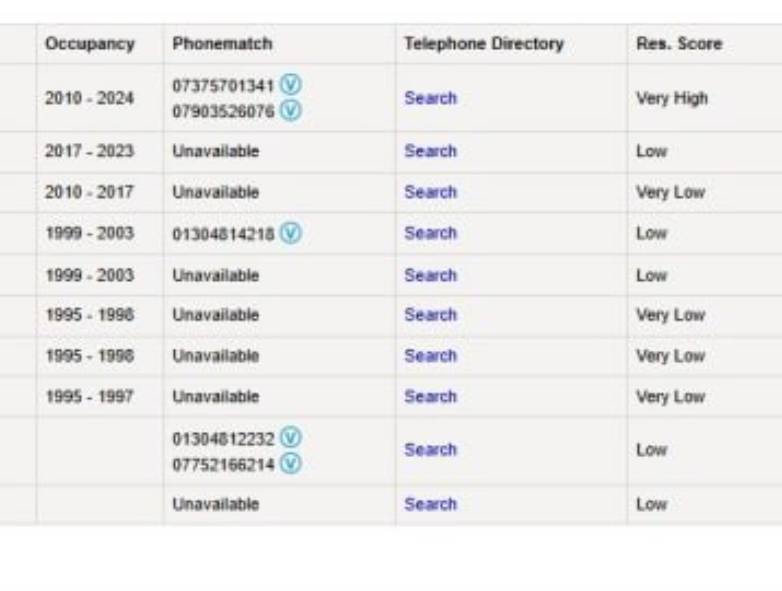Select phone number 07375701341
782x591 pixels.
click(223, 86)
